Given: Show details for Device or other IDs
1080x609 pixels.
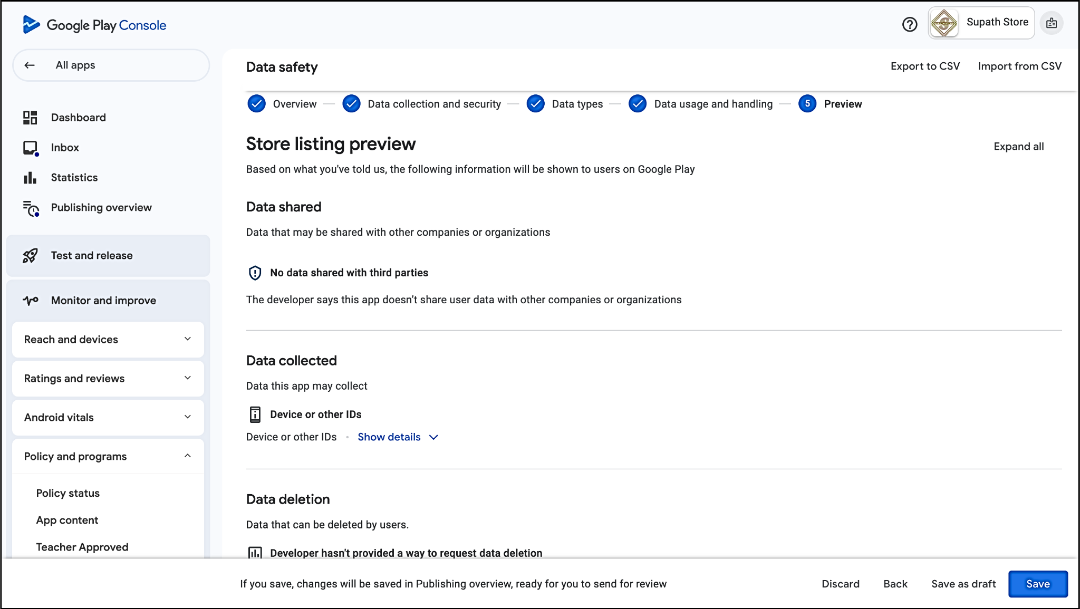Looking at the screenshot, I should coord(397,437).
